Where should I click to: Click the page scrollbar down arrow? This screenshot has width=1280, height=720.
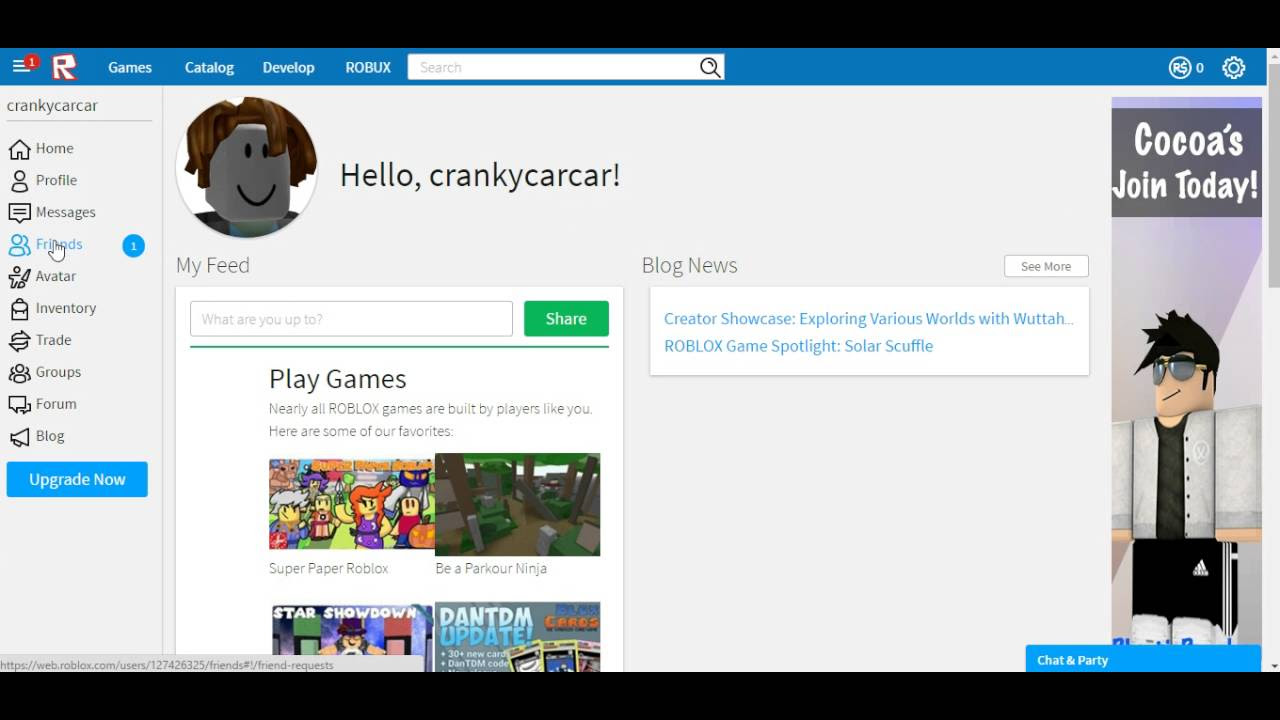coord(1273,665)
